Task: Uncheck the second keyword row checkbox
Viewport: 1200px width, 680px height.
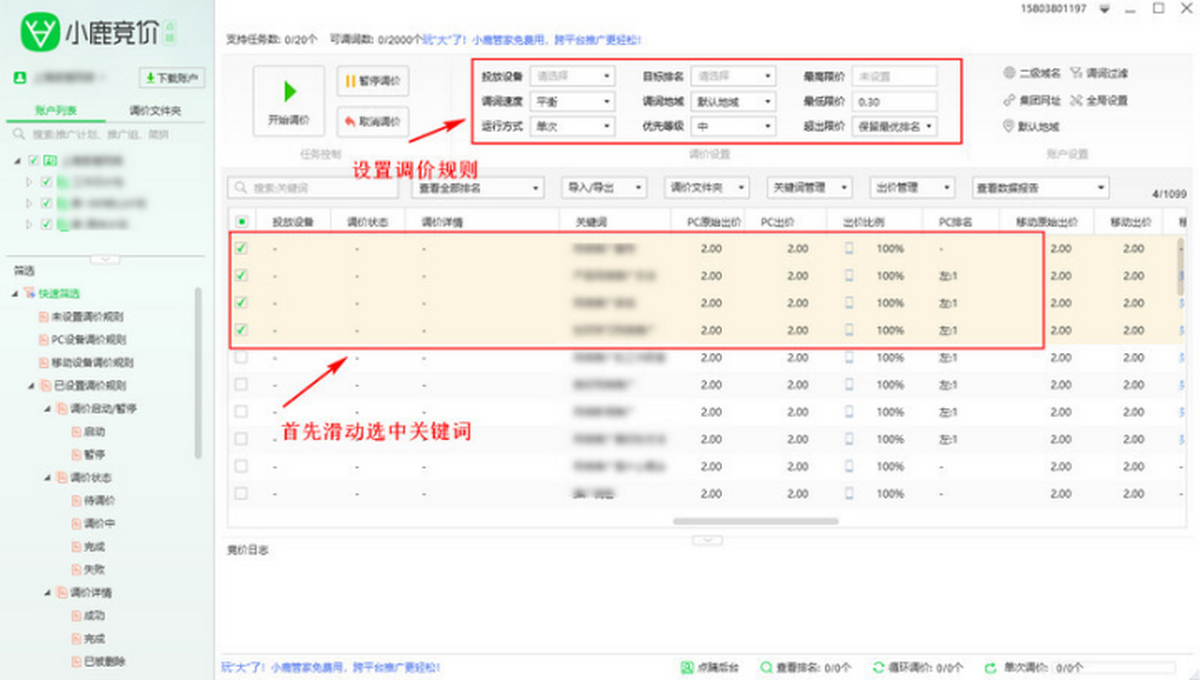Action: tap(241, 275)
